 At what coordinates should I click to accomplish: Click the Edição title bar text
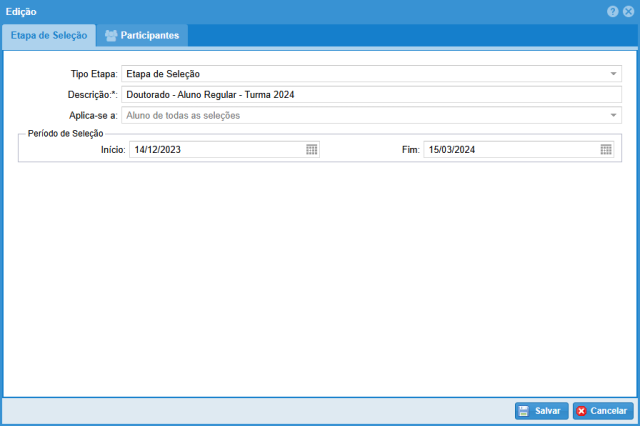point(22,11)
